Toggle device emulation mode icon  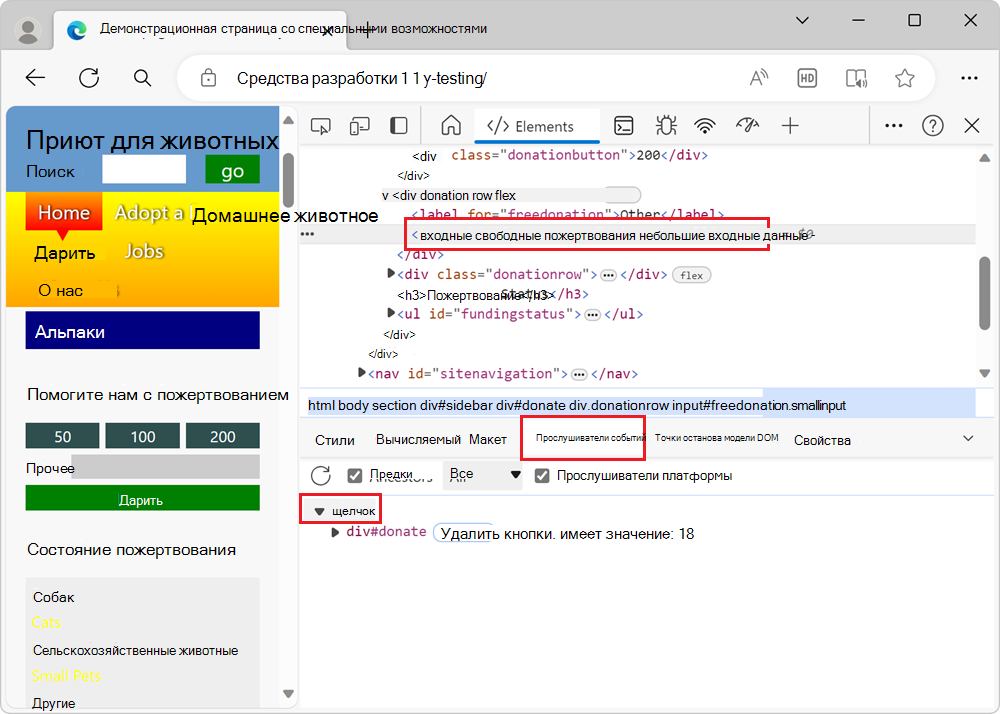(x=361, y=125)
